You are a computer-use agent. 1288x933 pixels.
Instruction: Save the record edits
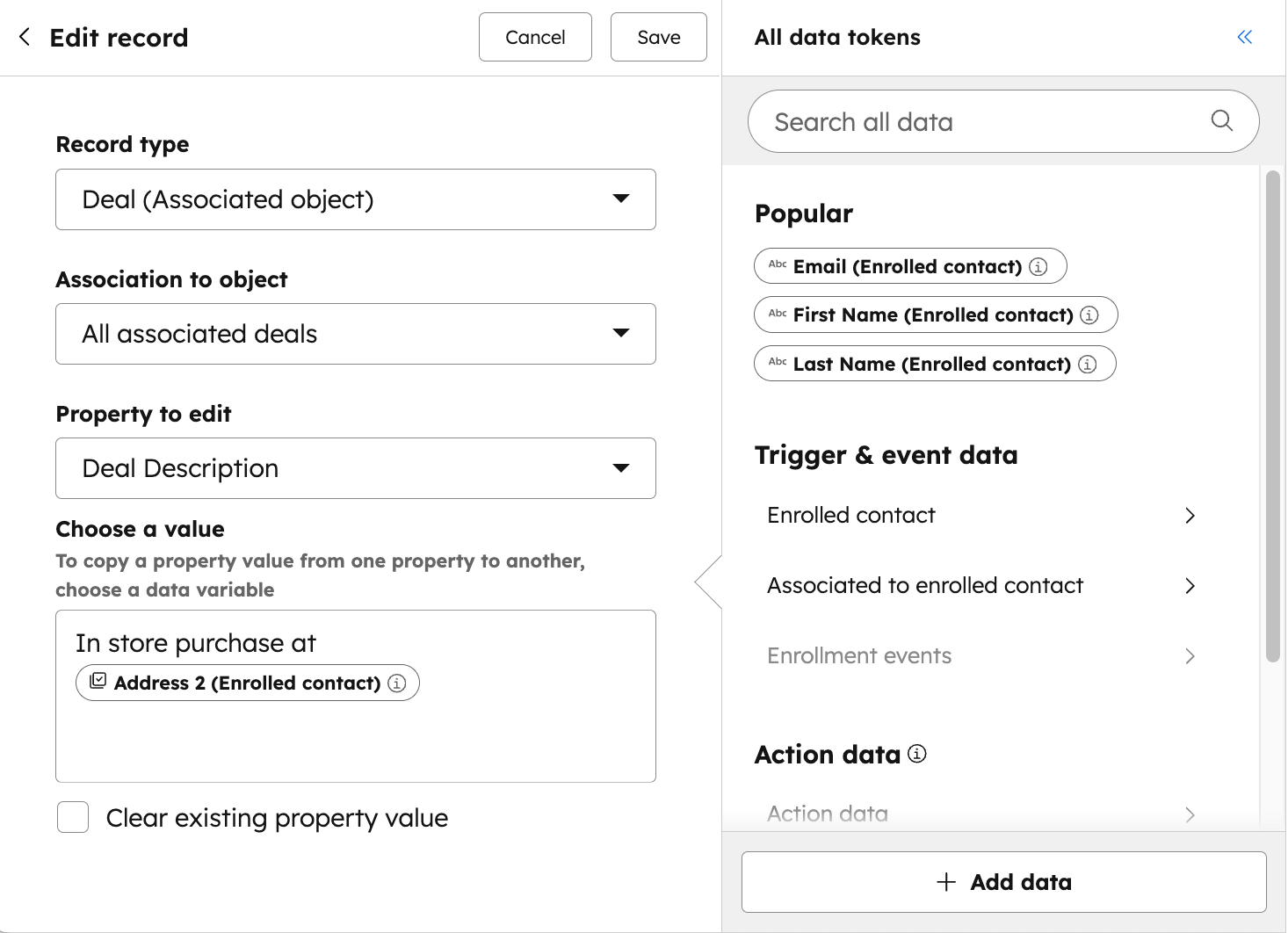658,37
